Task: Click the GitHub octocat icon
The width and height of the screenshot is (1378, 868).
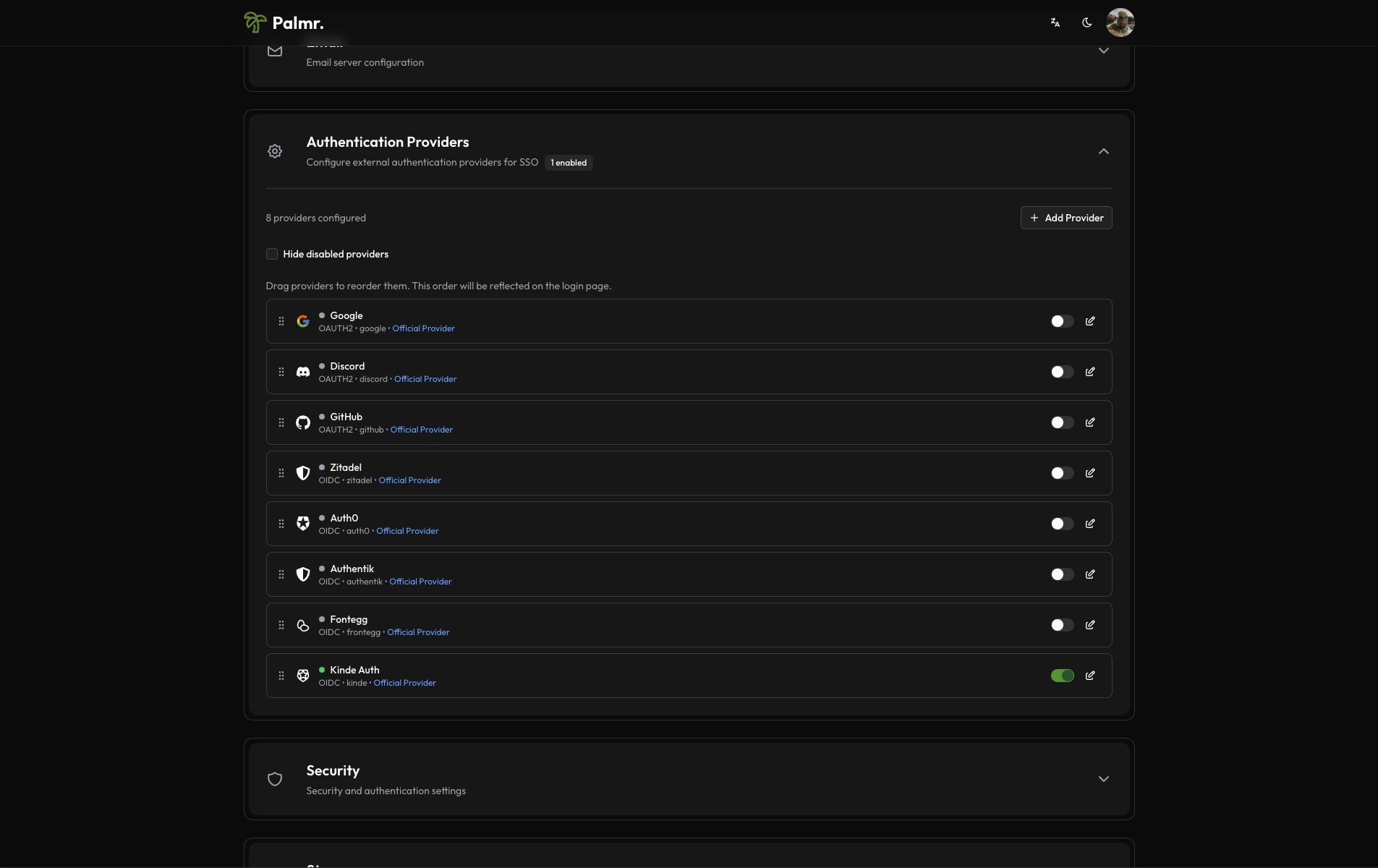Action: [x=303, y=422]
